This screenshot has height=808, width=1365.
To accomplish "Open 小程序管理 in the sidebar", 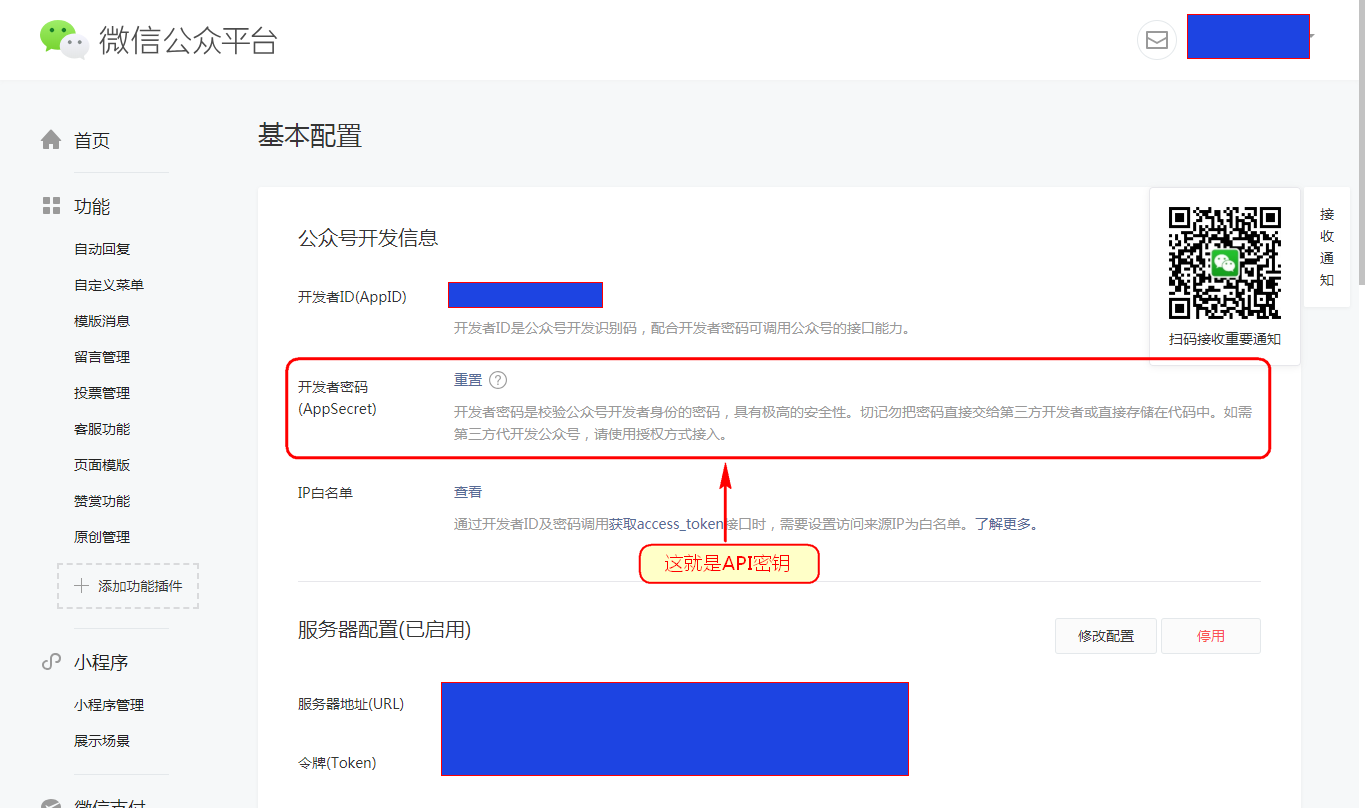I will (109, 705).
